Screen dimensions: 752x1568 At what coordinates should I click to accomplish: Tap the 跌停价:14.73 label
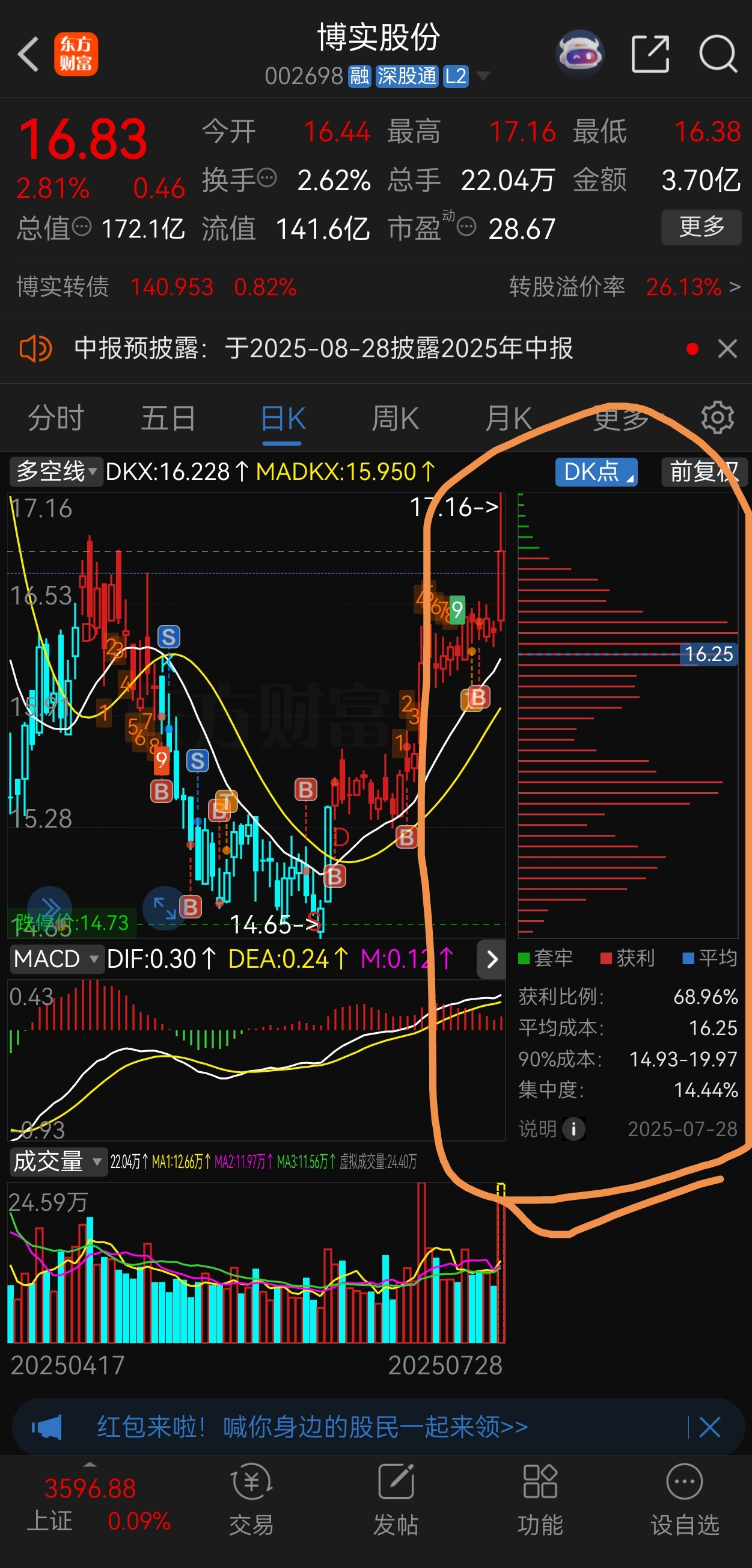click(x=70, y=923)
